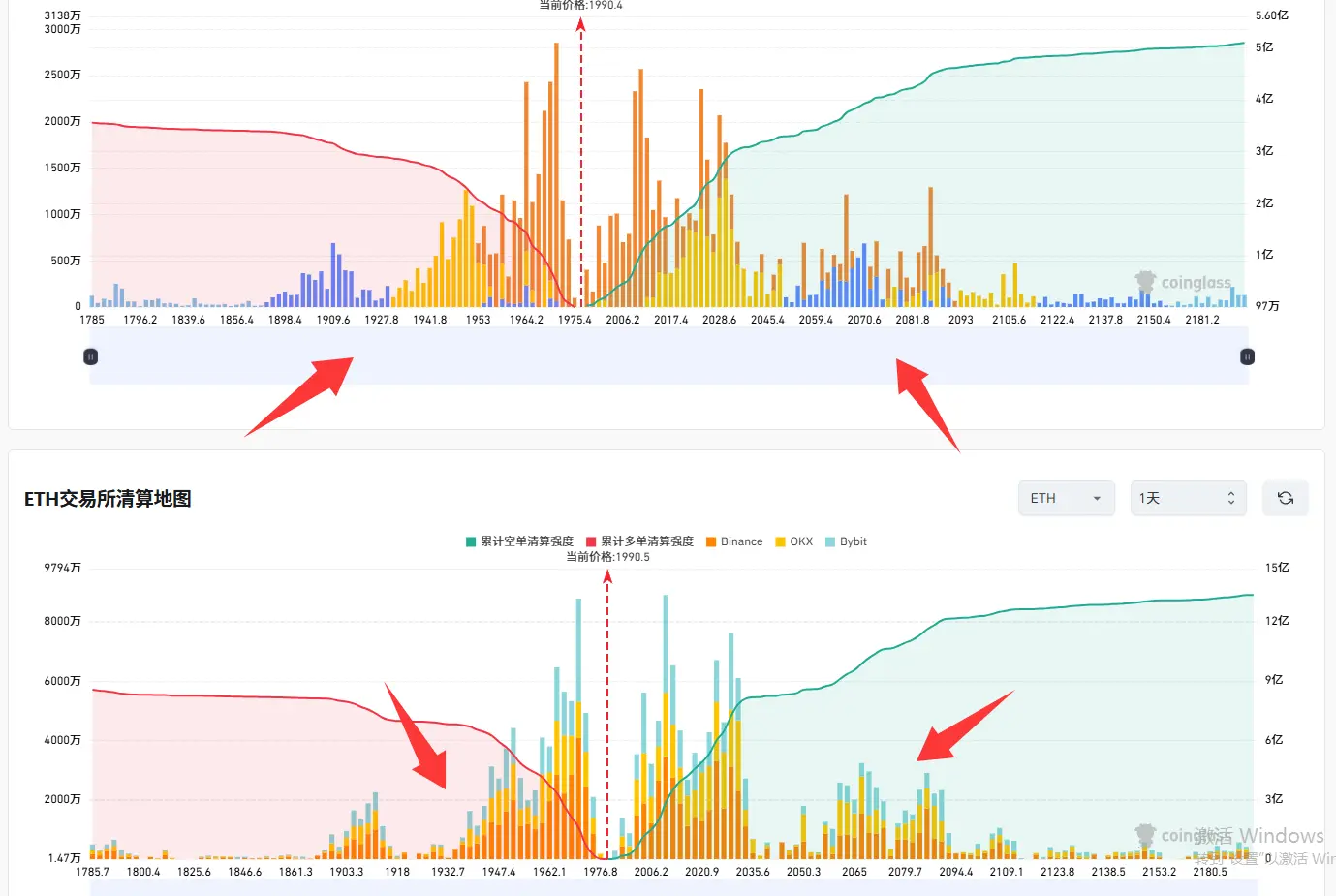
Task: Click the 1947.4 price axis label
Action: 499,872
